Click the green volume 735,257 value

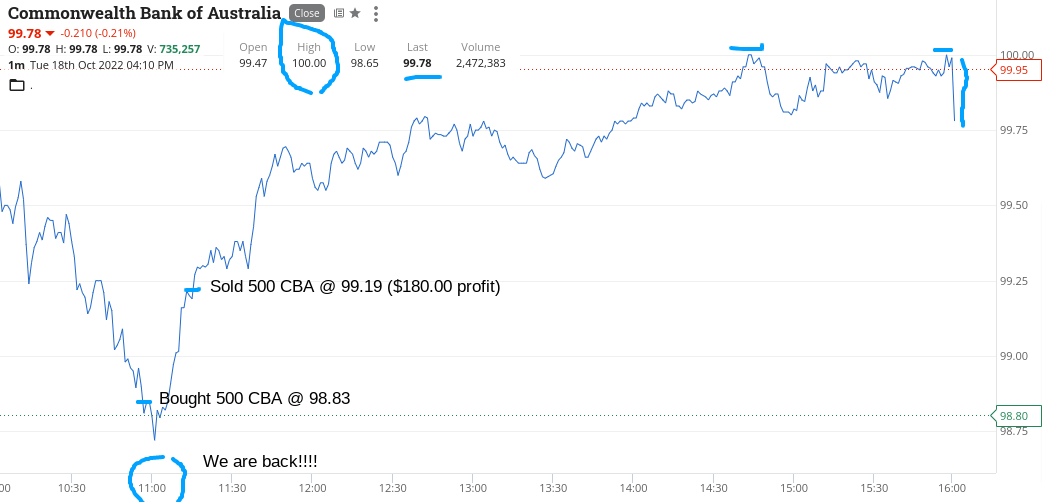point(181,49)
